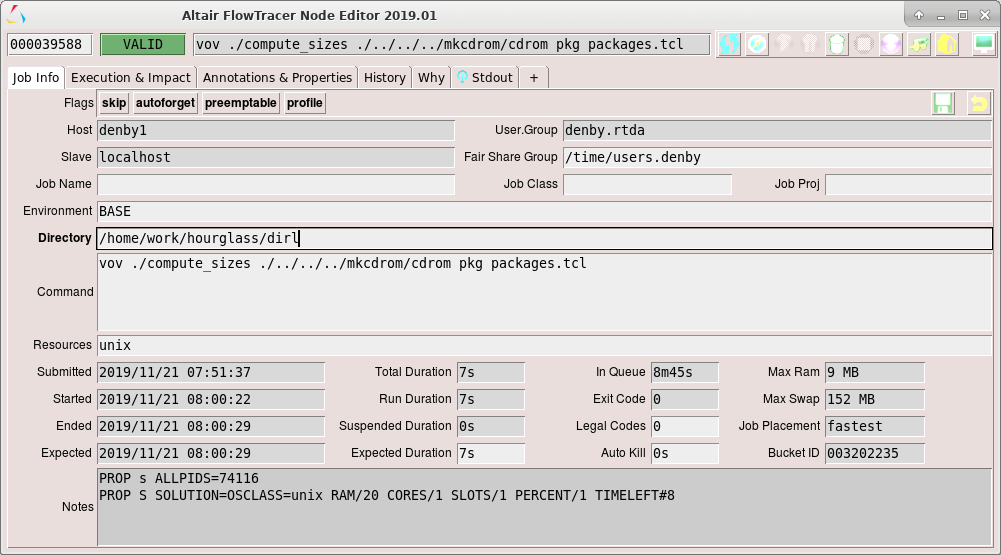
Task: Click the Ended timestamp field
Action: click(211, 426)
